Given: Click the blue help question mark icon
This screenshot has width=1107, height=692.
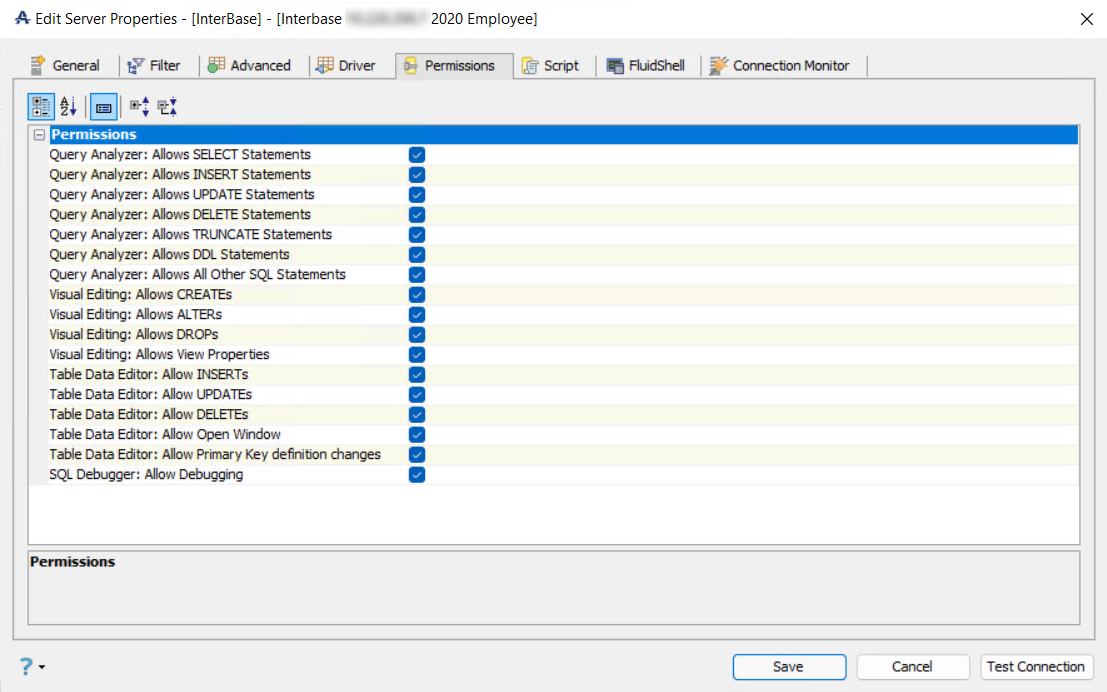Looking at the screenshot, I should click(26, 666).
